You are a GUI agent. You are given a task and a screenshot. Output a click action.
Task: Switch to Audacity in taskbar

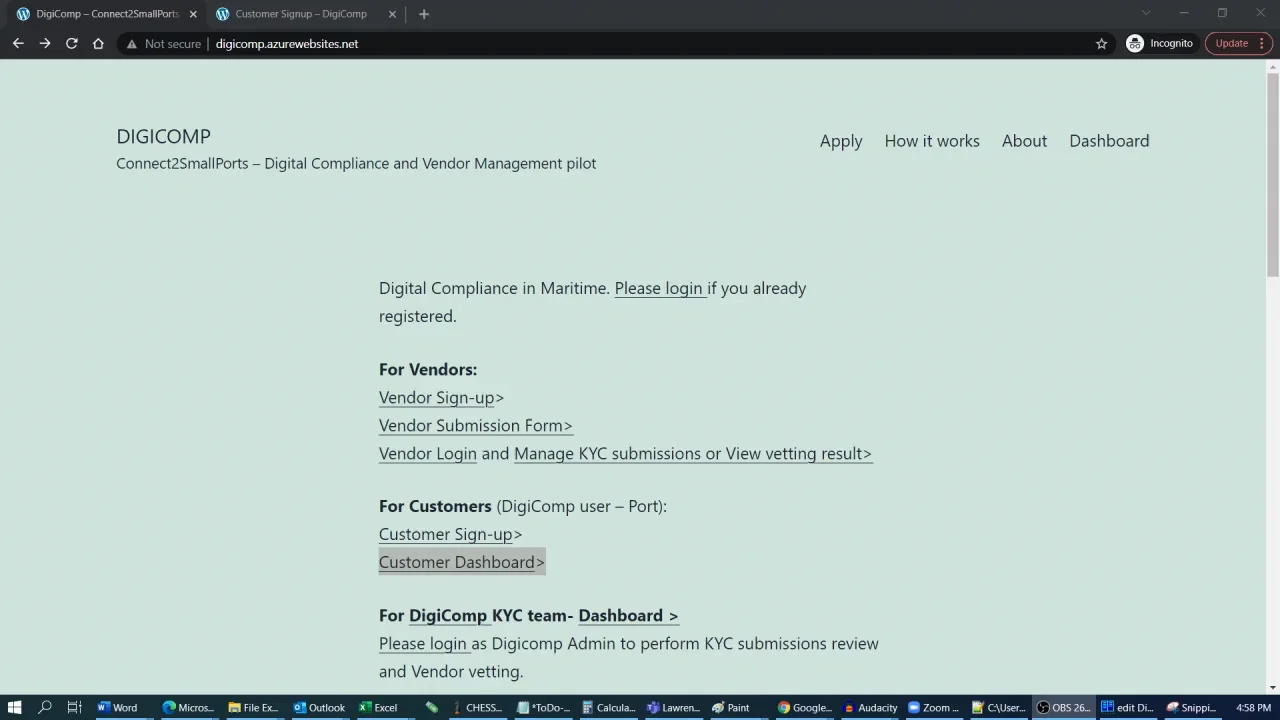870,707
